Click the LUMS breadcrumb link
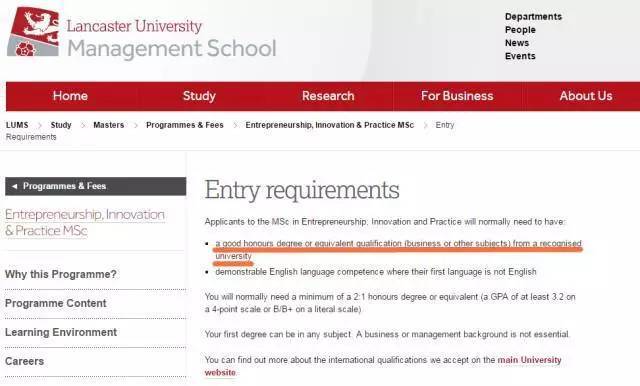Screen dimensions: 640x386 click(17, 125)
